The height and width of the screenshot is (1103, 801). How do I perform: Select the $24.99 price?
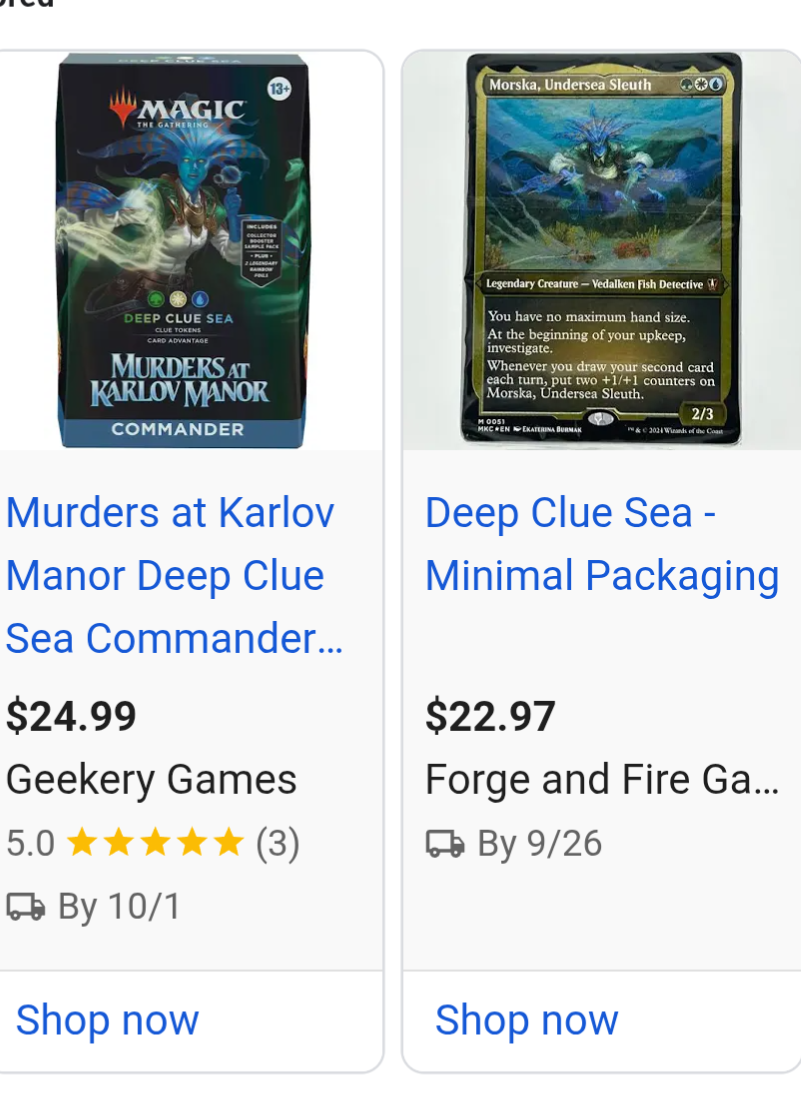71,716
